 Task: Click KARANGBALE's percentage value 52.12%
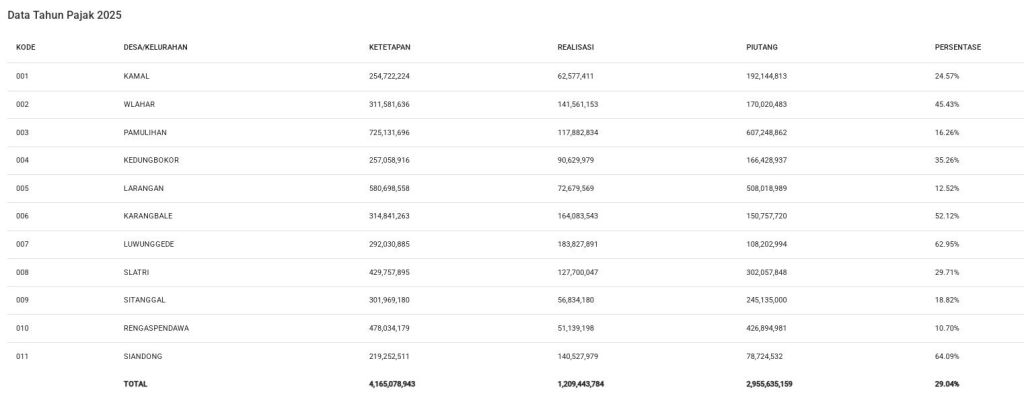click(946, 216)
